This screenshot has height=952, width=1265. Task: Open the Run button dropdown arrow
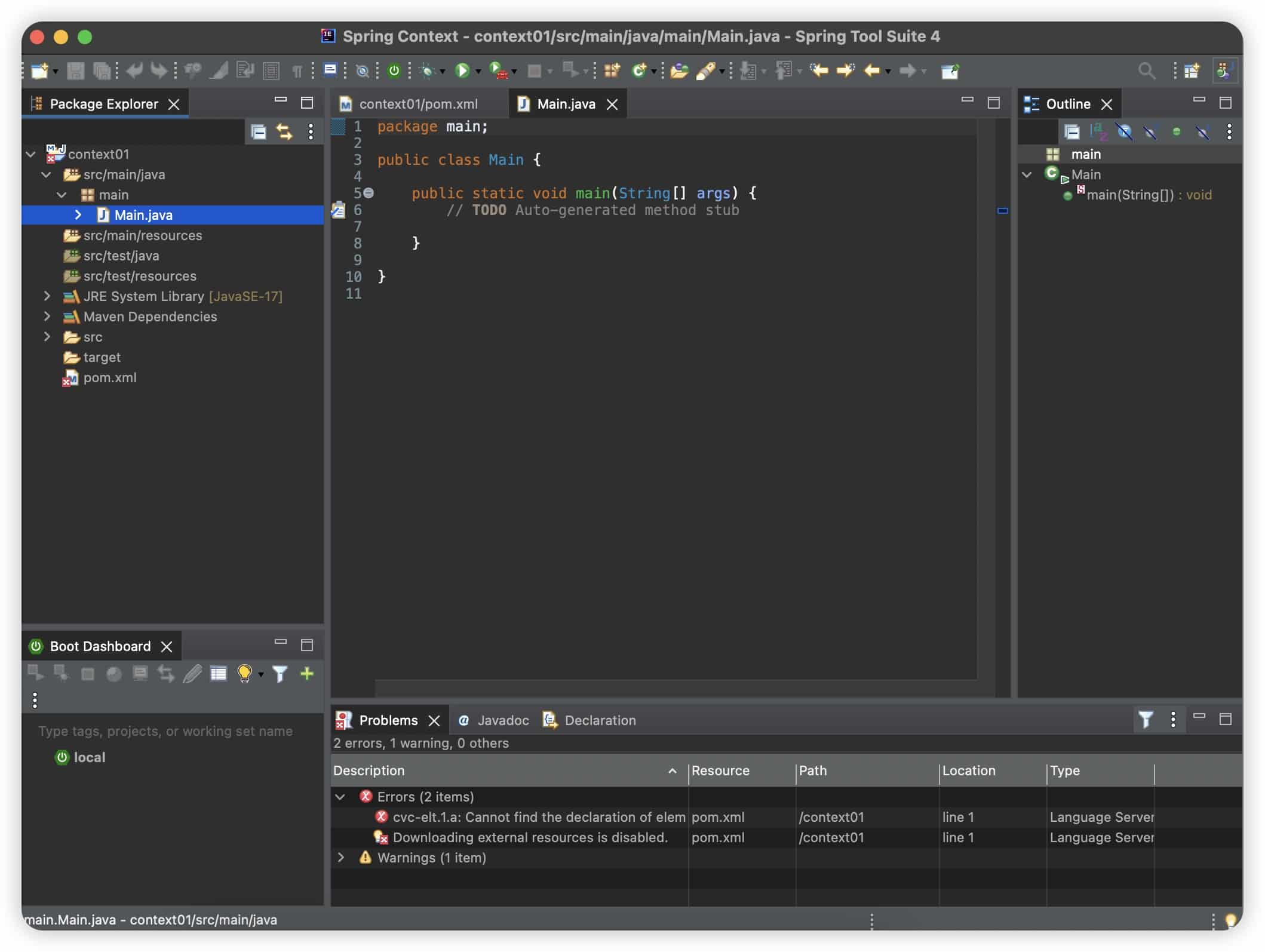point(478,72)
